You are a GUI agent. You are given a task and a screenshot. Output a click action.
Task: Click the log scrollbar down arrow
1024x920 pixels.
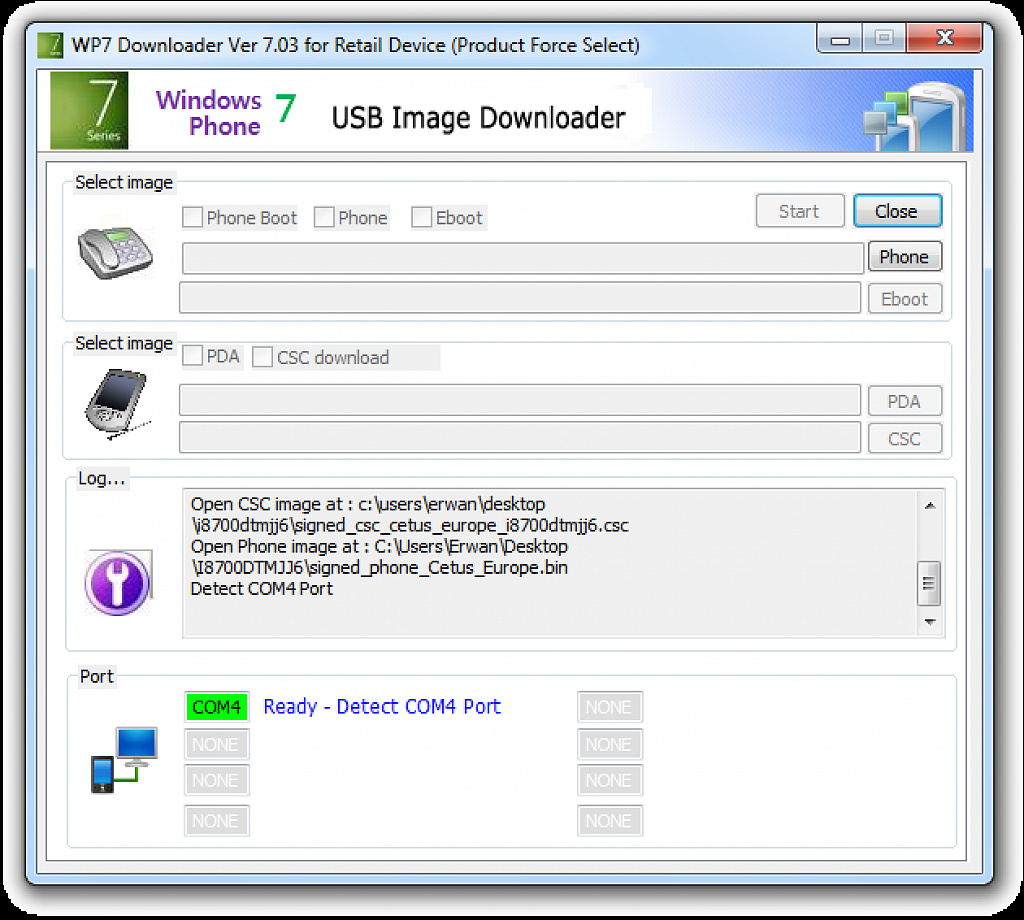(930, 622)
